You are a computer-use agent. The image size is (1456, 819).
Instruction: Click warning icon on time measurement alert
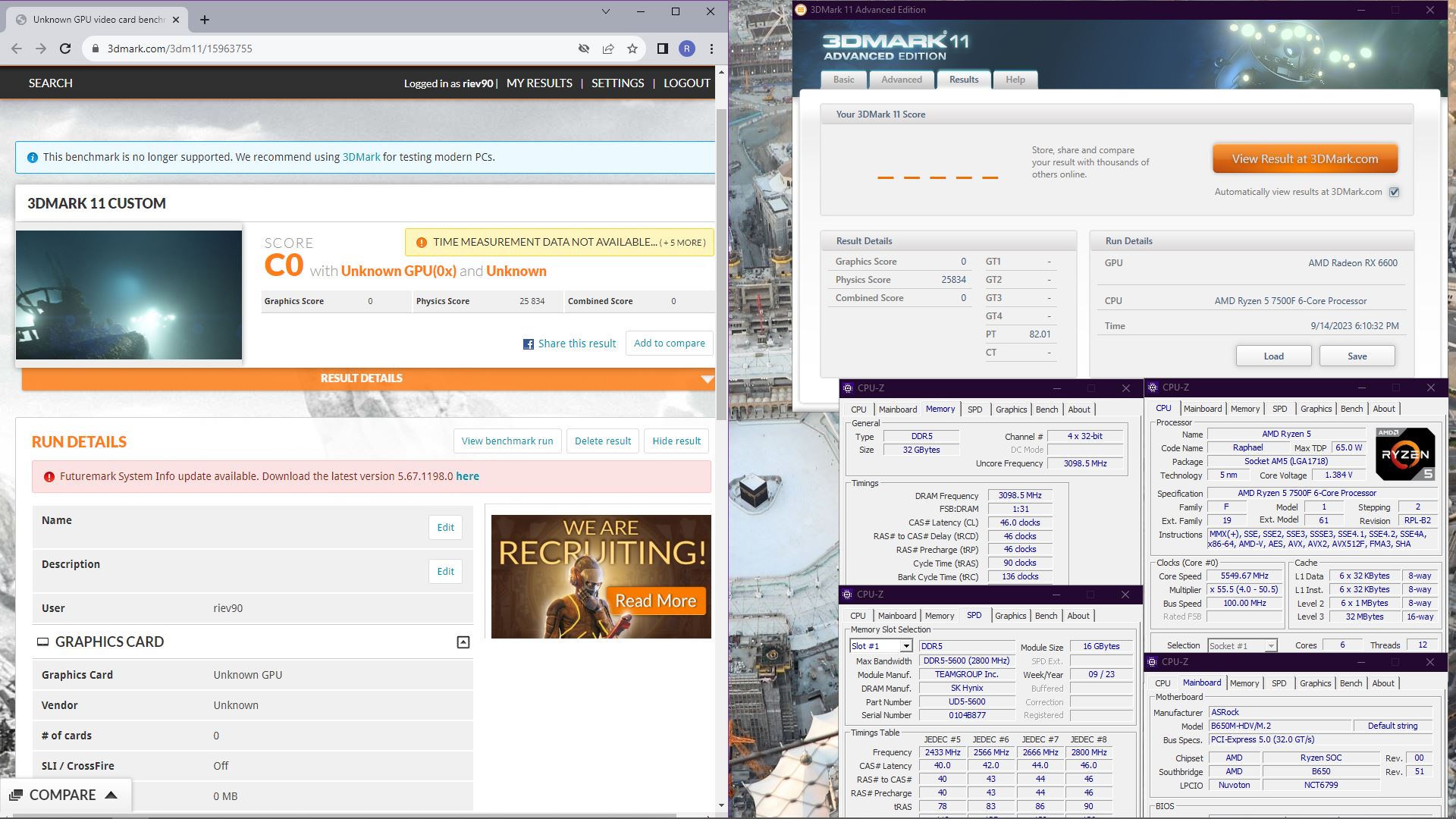point(421,243)
